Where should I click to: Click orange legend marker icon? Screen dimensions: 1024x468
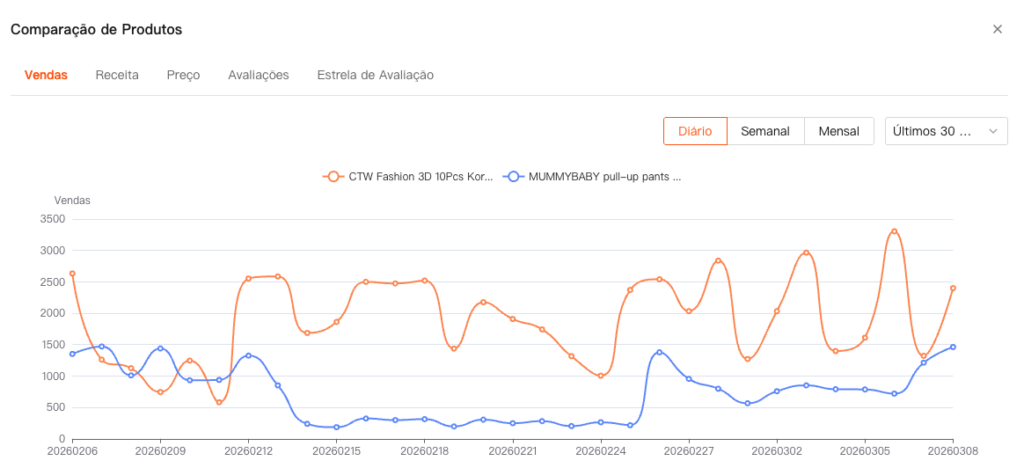tap(333, 177)
